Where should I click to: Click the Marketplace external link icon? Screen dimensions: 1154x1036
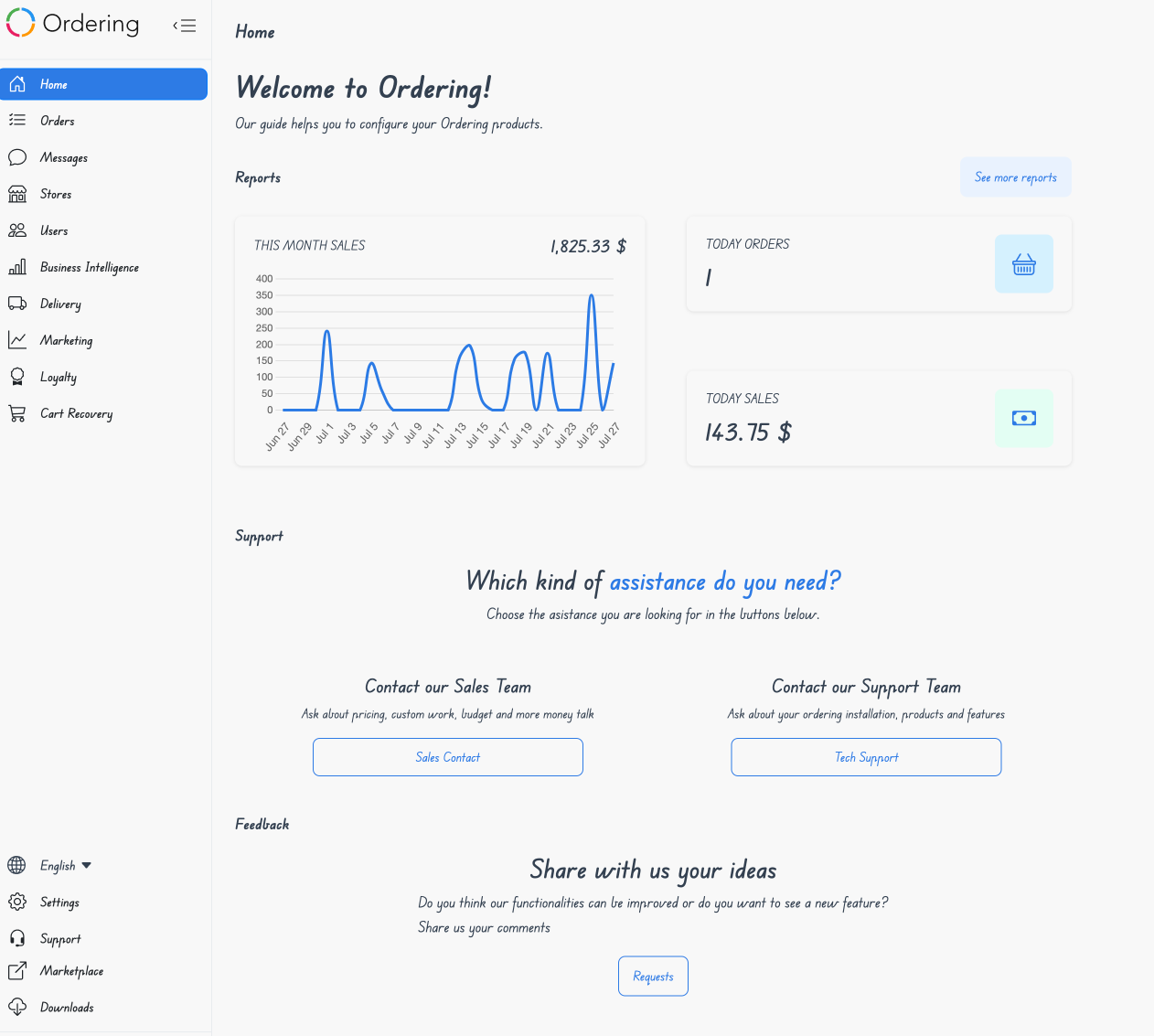pyautogui.click(x=17, y=970)
